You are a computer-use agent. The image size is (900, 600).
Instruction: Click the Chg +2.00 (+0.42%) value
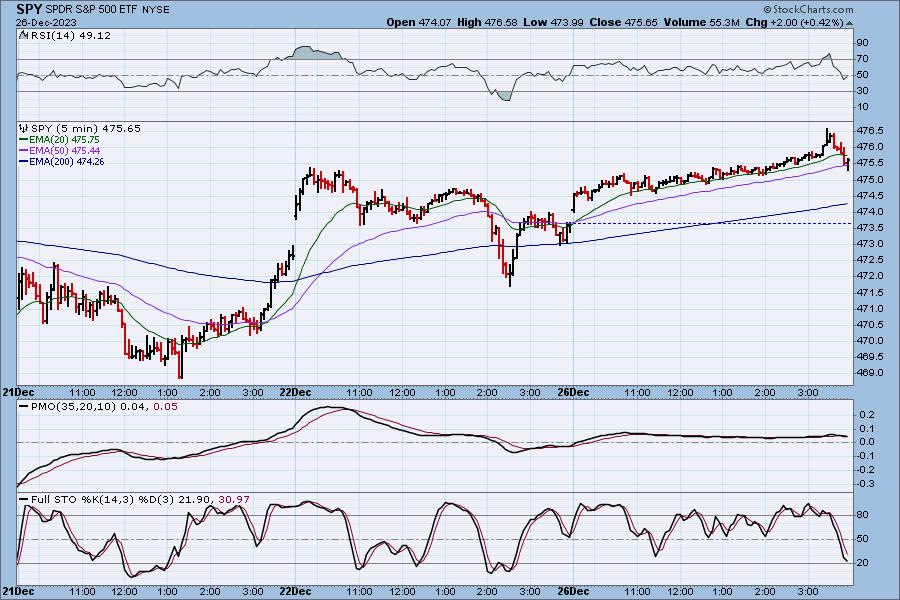click(x=794, y=22)
